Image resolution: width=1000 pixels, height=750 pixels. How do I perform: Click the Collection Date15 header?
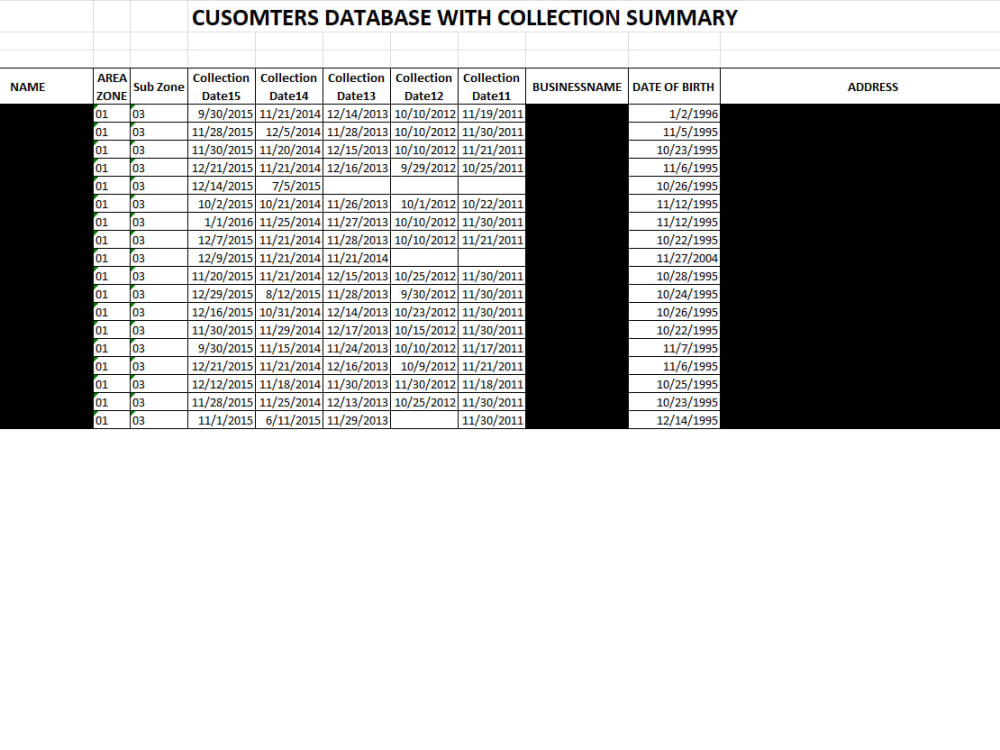221,87
